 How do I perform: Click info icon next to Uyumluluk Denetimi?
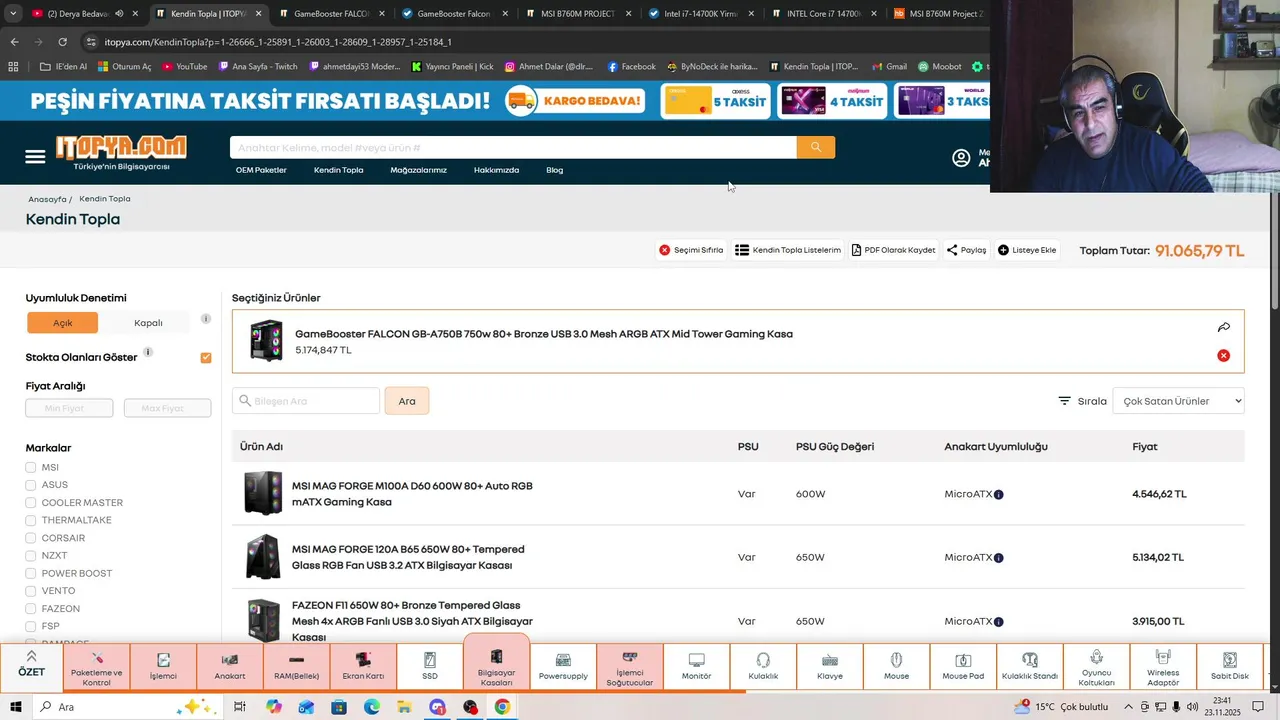(x=206, y=319)
